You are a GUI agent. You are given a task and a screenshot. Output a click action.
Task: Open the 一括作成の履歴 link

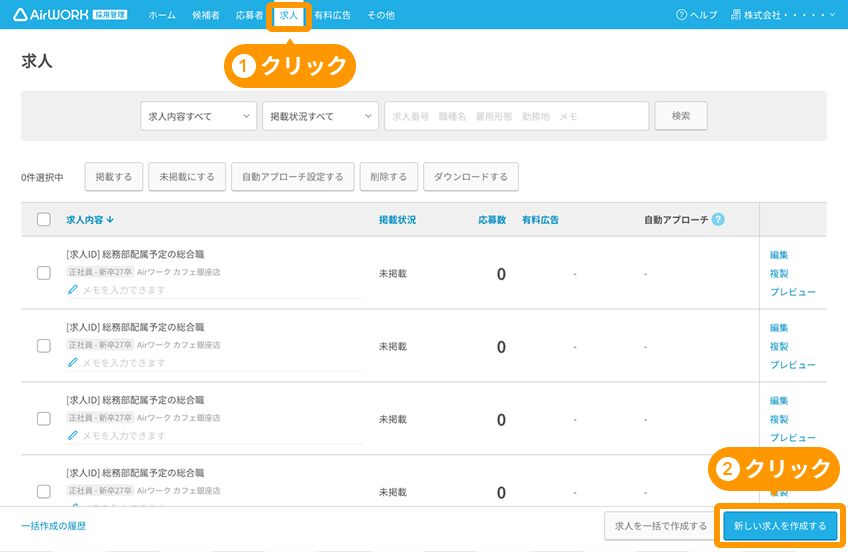[54, 526]
